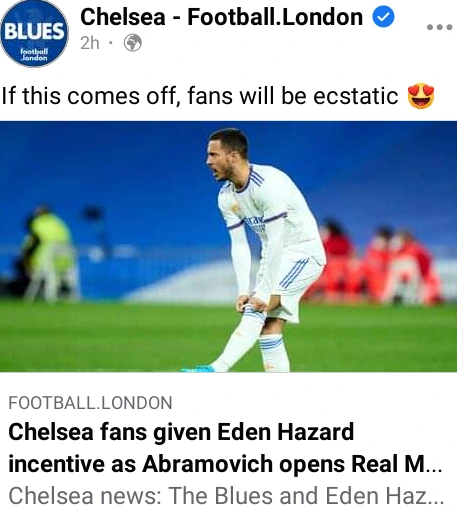Open the Chelsea - Football.London page name
The height and width of the screenshot is (509, 457).
coord(221,17)
